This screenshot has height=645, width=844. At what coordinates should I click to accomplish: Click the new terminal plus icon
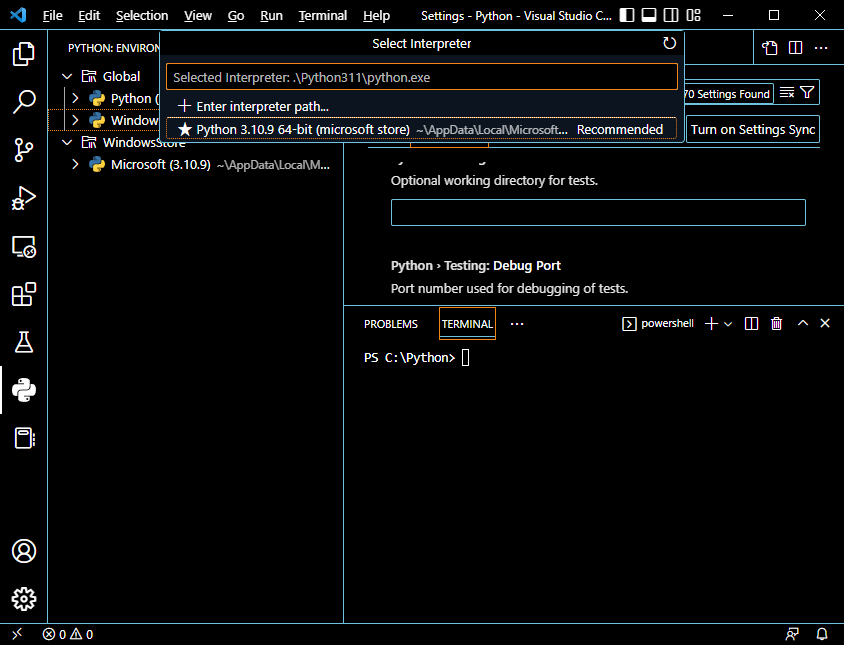pyautogui.click(x=711, y=324)
